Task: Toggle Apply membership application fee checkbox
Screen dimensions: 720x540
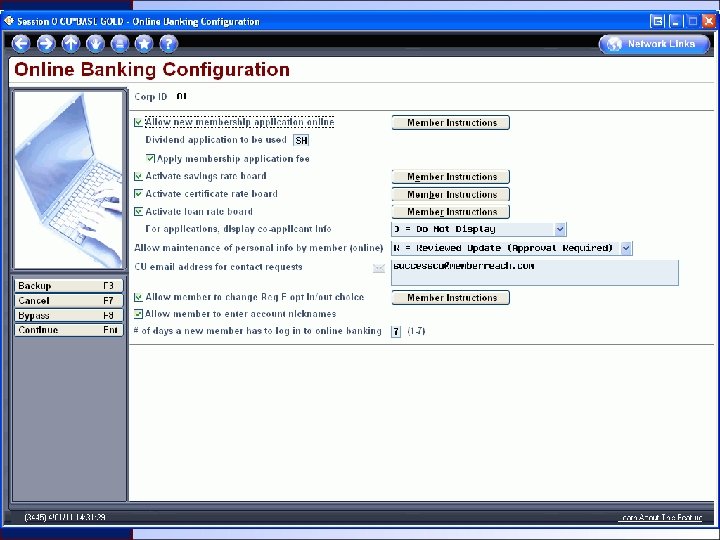Action: (150, 158)
